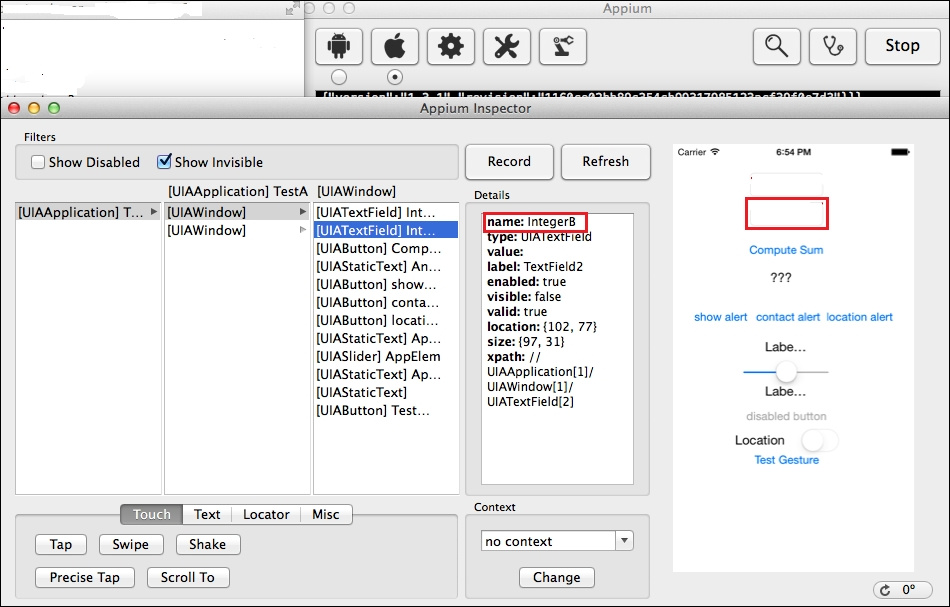Click contact alert in device preview
Screen dimensions: 950x607
coord(788,317)
